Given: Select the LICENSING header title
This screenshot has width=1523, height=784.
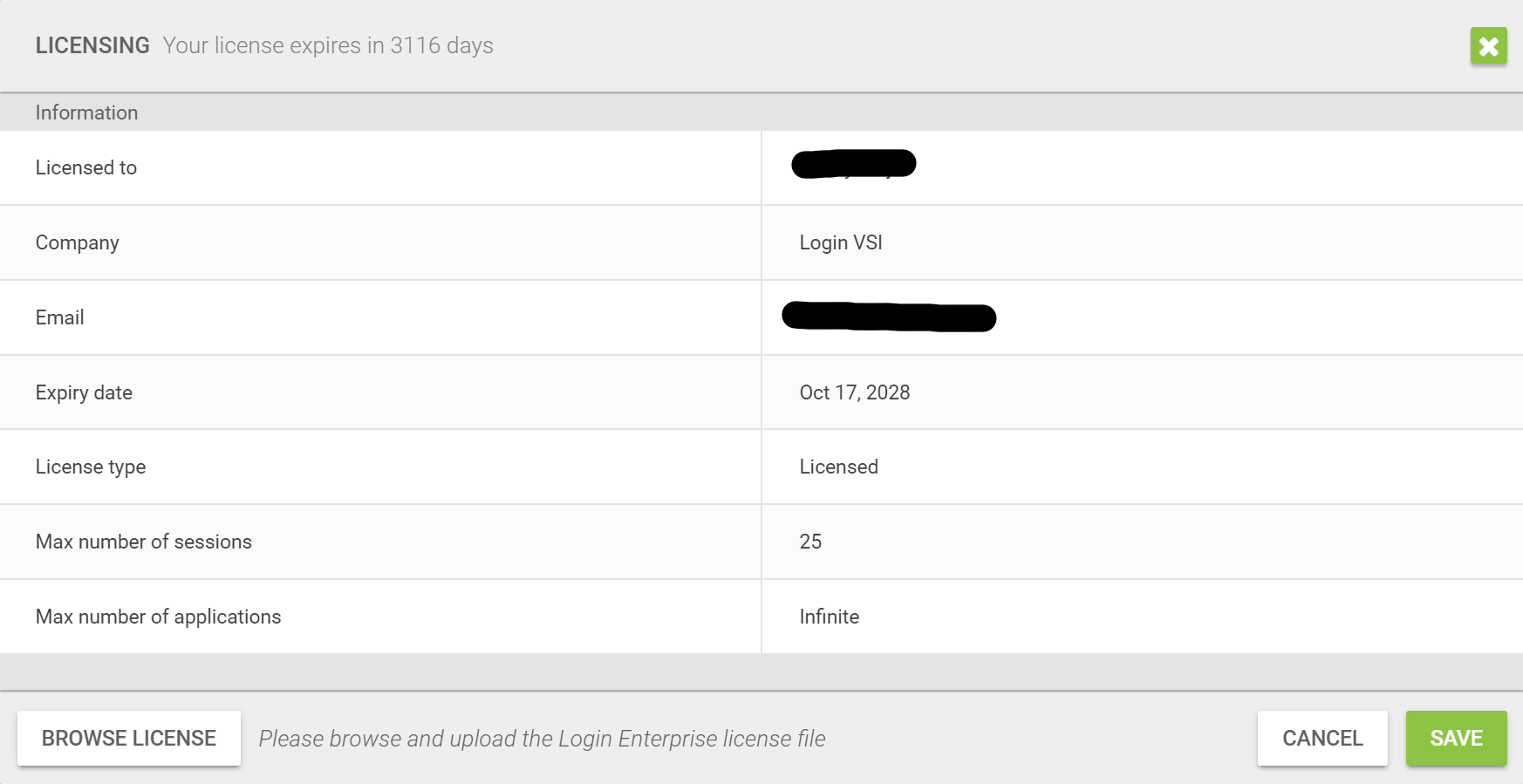Looking at the screenshot, I should tap(92, 45).
